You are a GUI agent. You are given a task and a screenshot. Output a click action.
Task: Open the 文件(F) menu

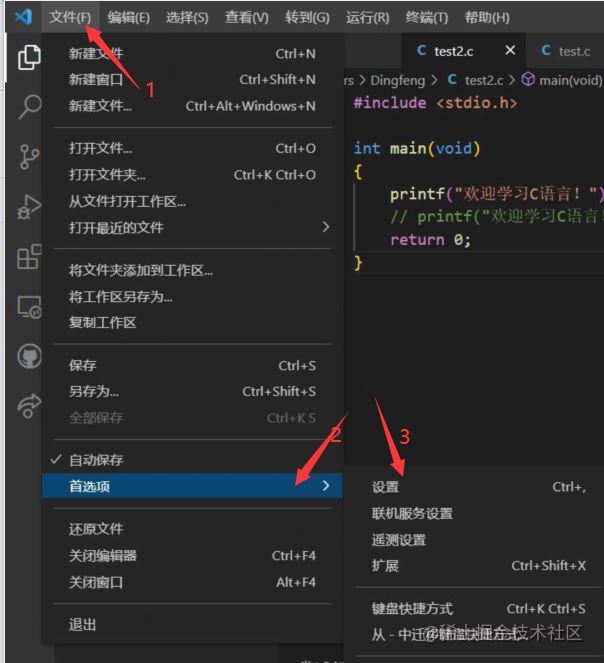click(x=70, y=17)
